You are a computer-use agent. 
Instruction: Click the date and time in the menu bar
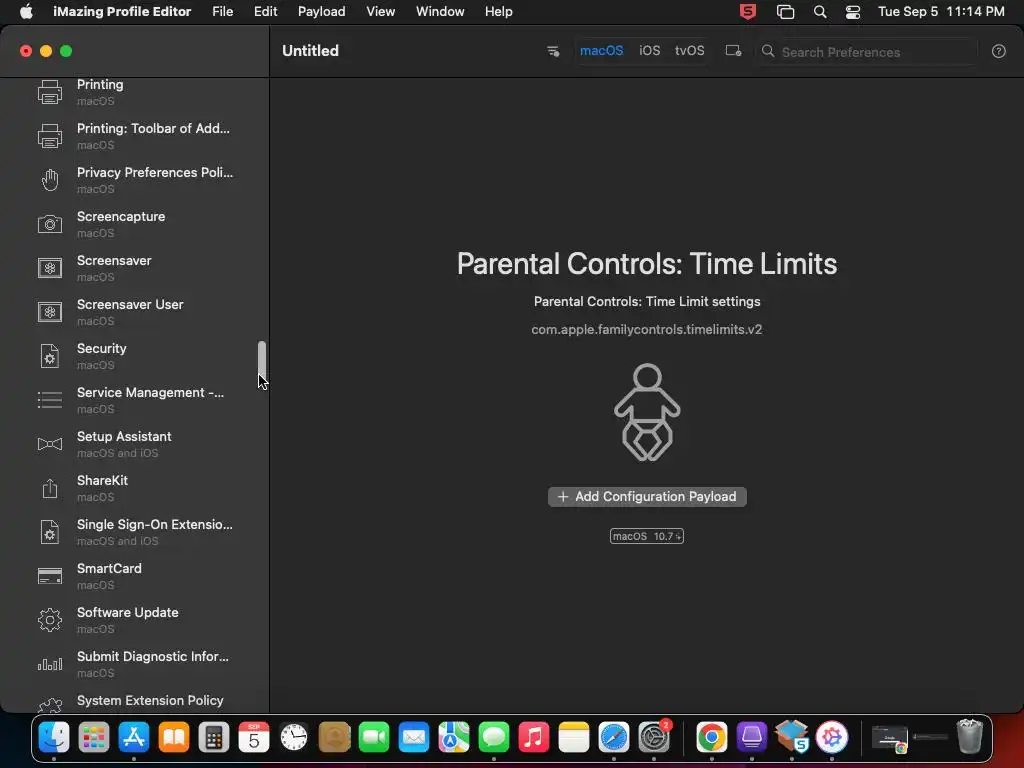tap(941, 12)
